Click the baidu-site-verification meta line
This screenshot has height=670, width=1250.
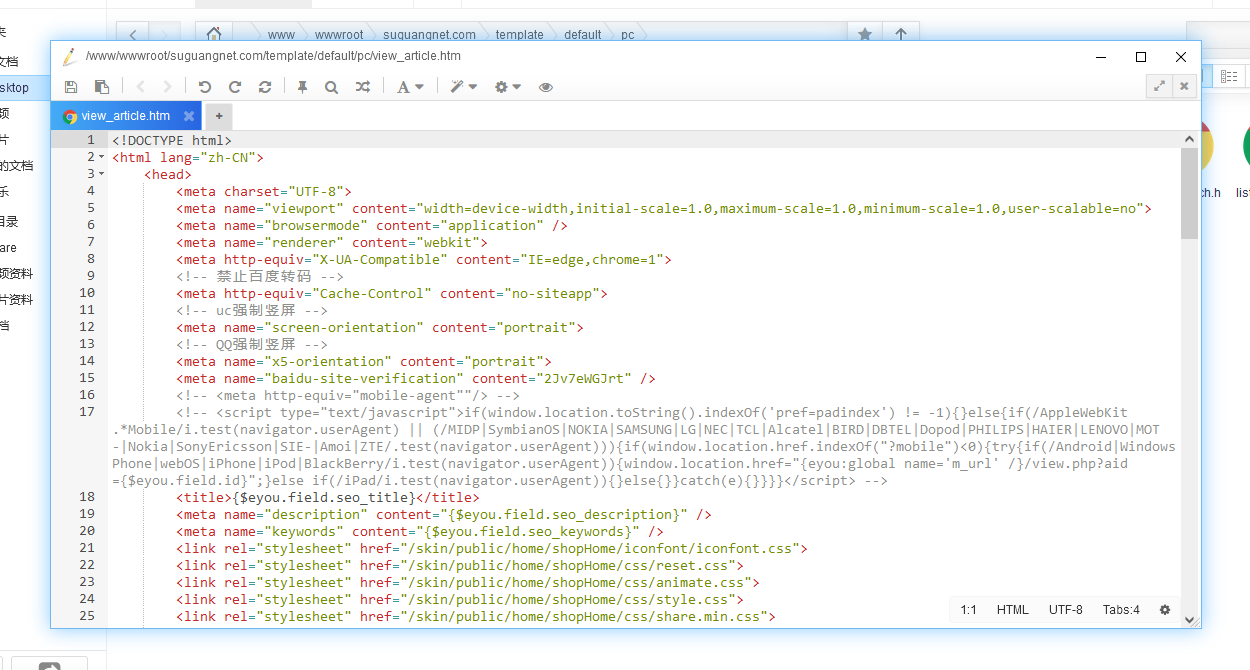coord(416,378)
